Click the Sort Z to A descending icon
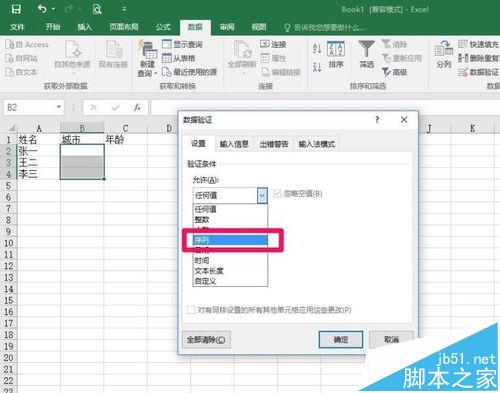Image resolution: width=500 pixels, height=393 pixels. coord(317,67)
